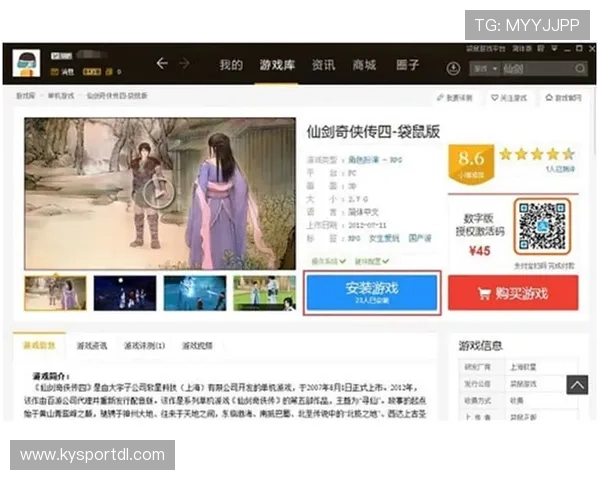
Task: Open the 资讯 tab
Action: coord(323,65)
